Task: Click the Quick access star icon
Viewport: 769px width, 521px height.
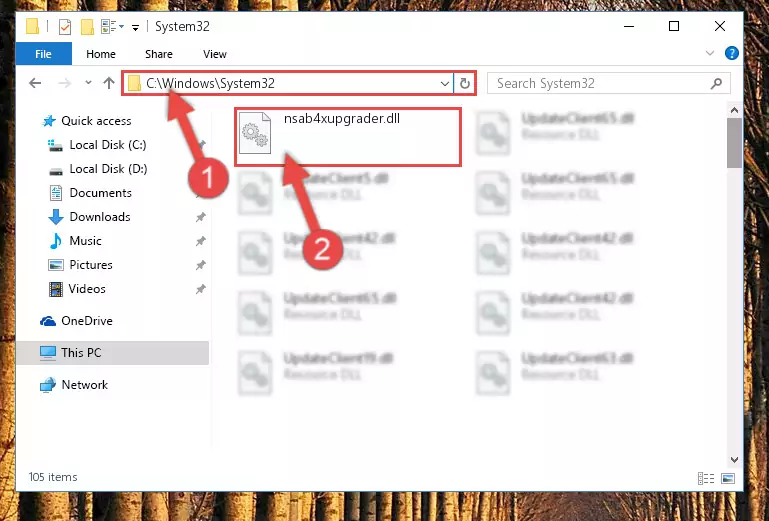Action: pos(49,121)
